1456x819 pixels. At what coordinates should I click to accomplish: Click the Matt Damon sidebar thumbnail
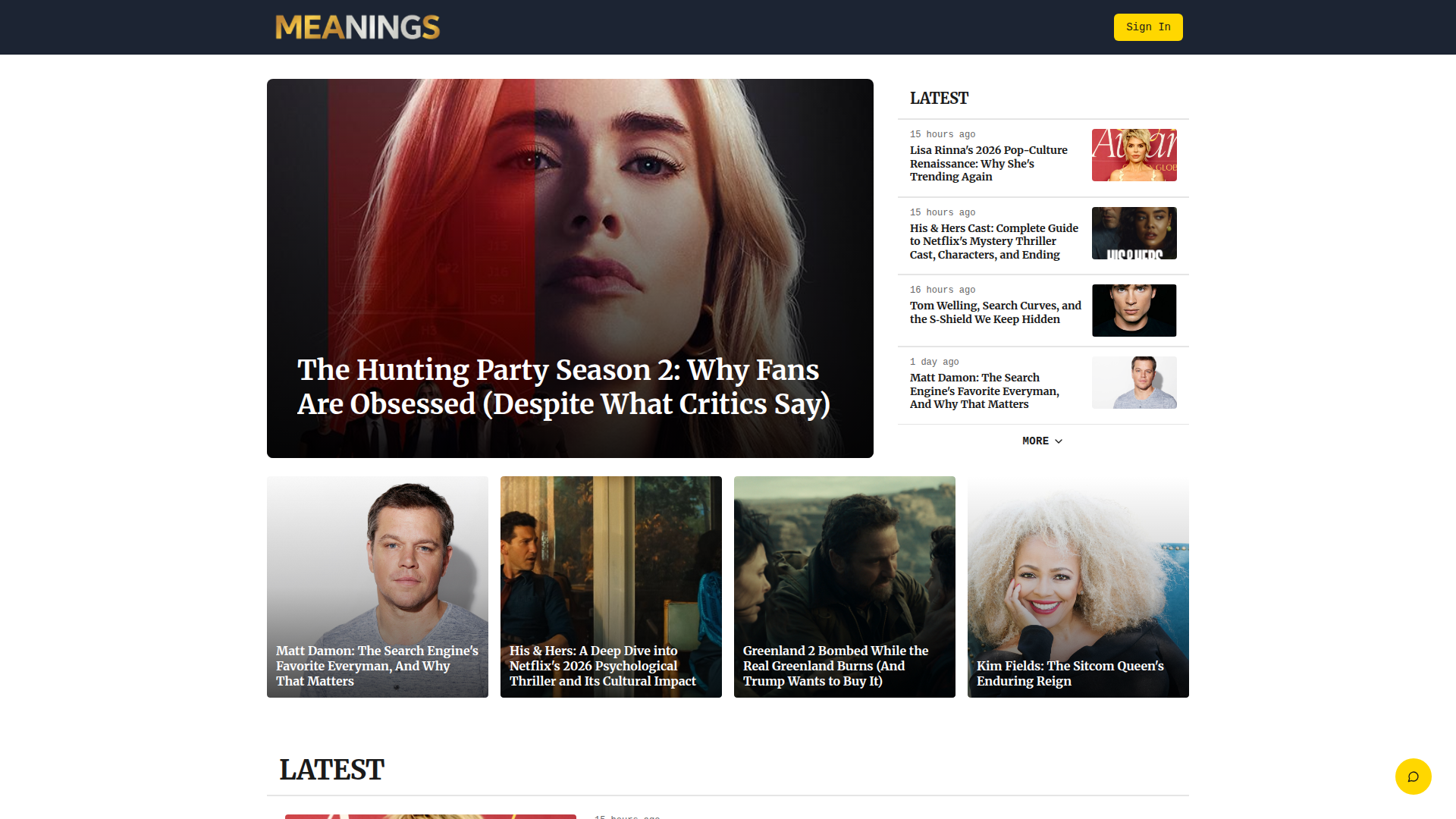(1134, 383)
